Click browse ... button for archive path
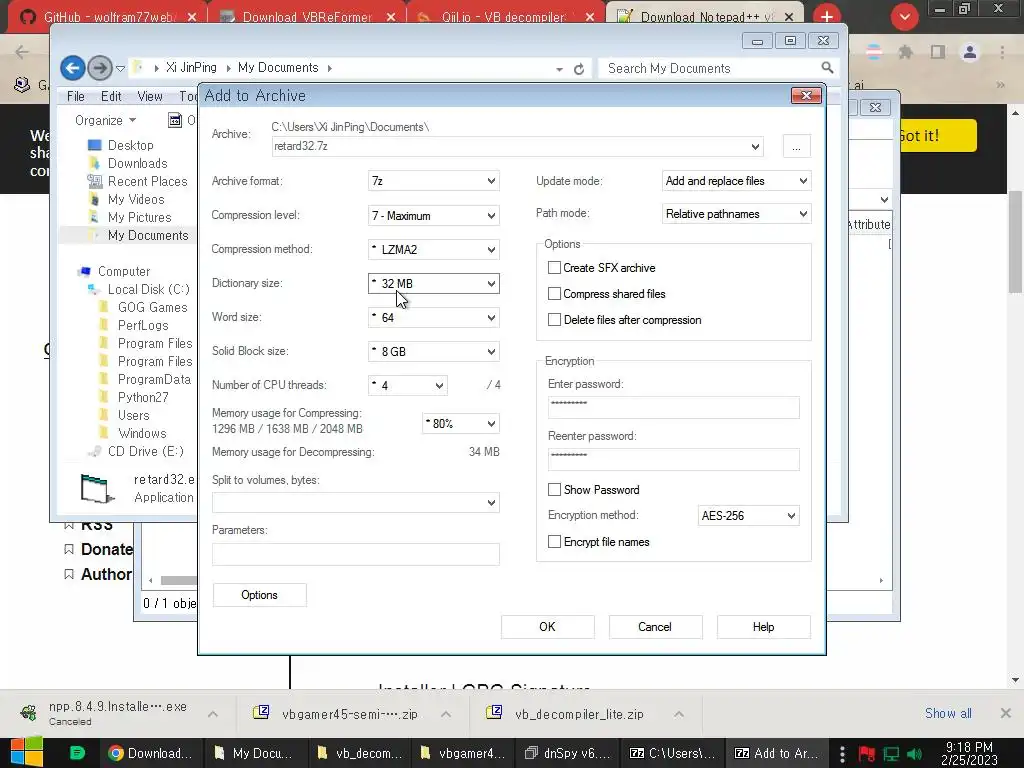 (x=796, y=146)
